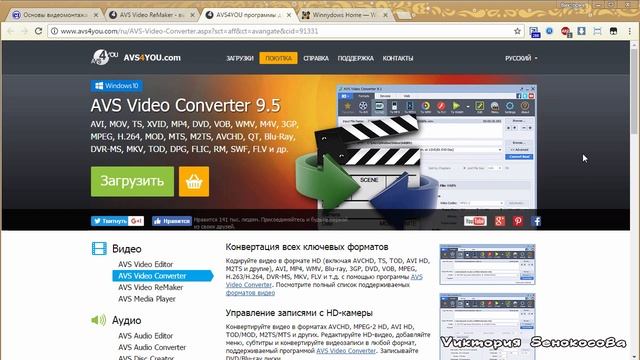The image size is (640, 360).
Task: Click the AVS Video Converter 9.5 heading
Action: (x=186, y=105)
